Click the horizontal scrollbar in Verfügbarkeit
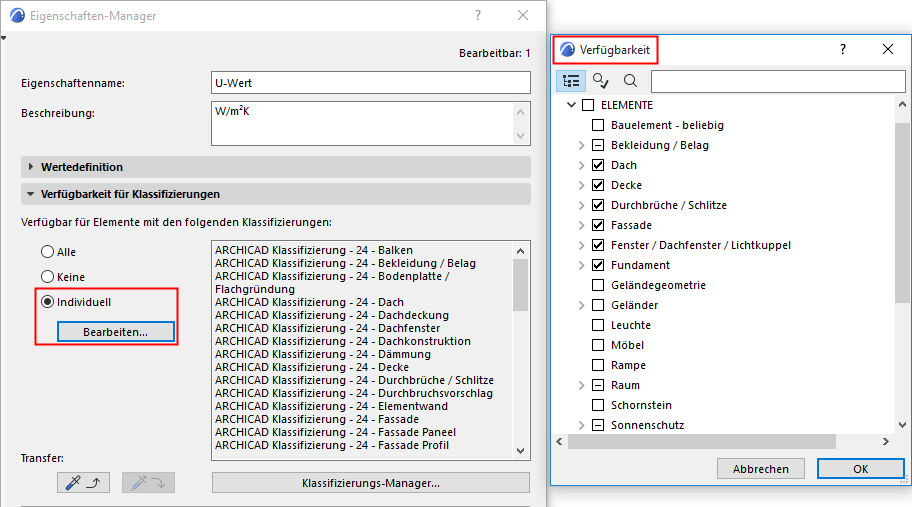This screenshot has height=507, width=912. coord(700,441)
